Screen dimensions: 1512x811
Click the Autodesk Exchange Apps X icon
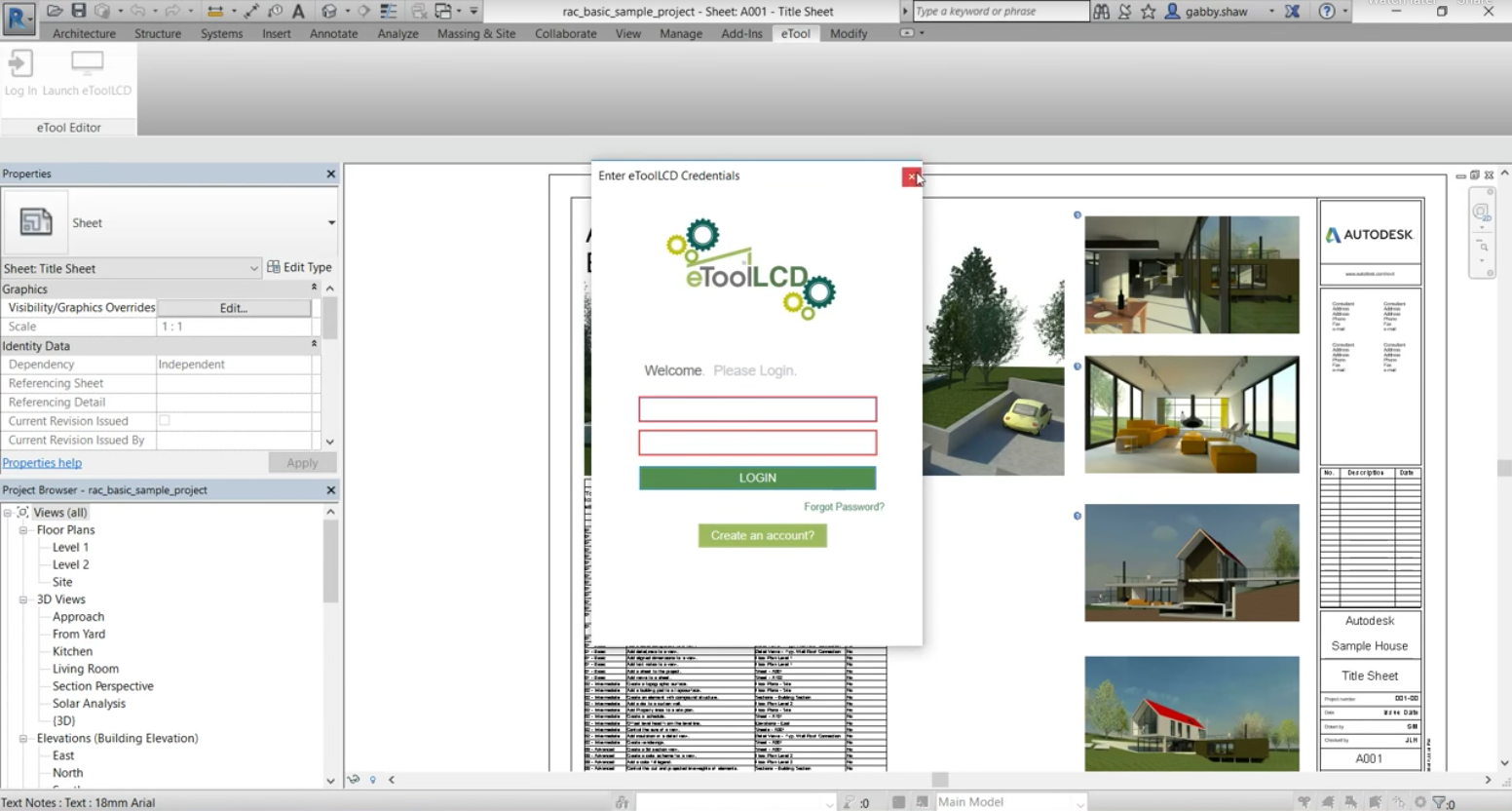tap(1293, 11)
